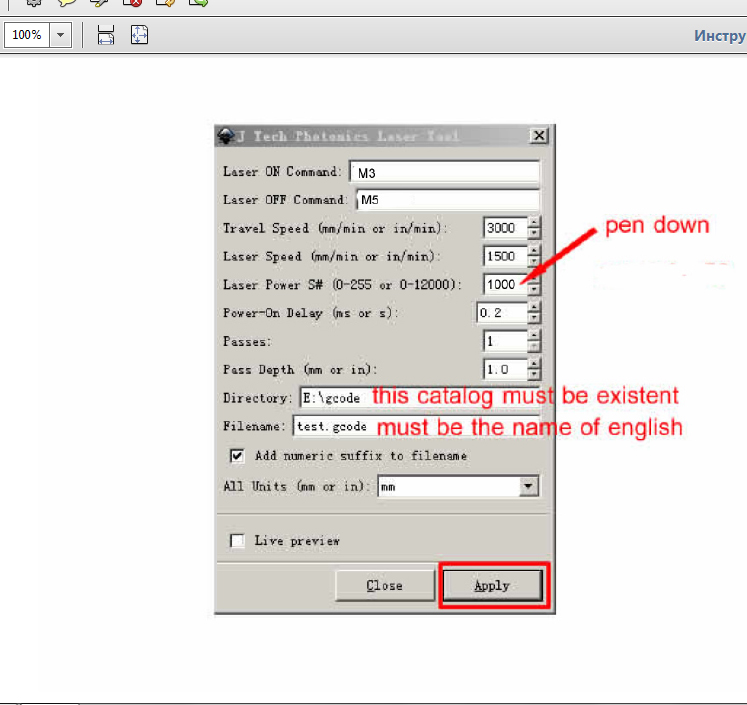This screenshot has height=705, width=747.
Task: Click the 'Pass Depth (mm or in):' label
Action: pyautogui.click(x=300, y=370)
